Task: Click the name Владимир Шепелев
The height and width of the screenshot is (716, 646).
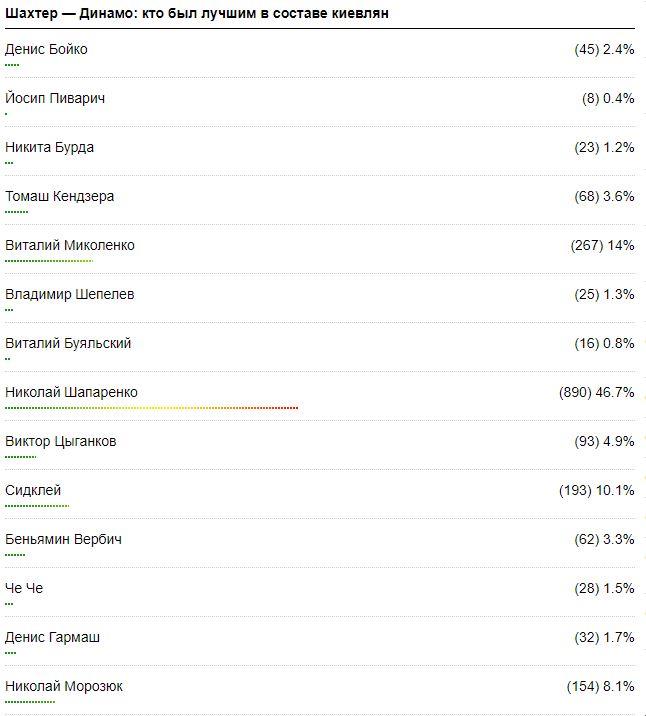Action: 70,294
